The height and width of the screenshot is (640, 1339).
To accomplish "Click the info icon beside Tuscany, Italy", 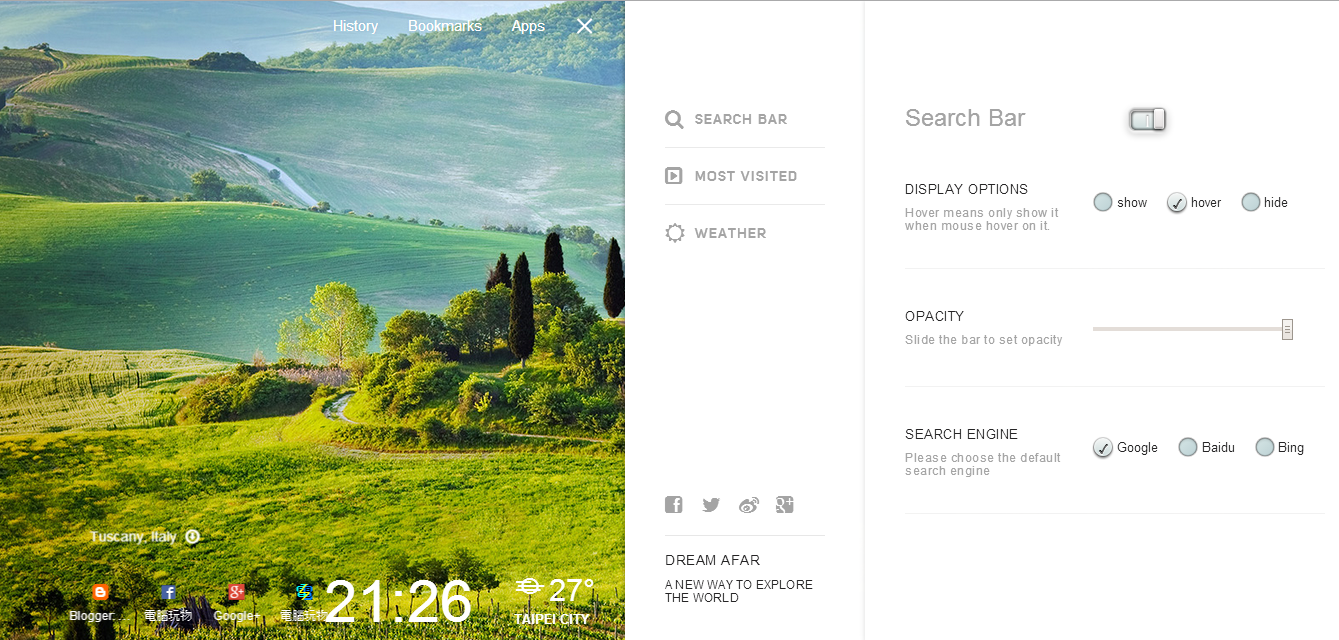I will click(192, 536).
